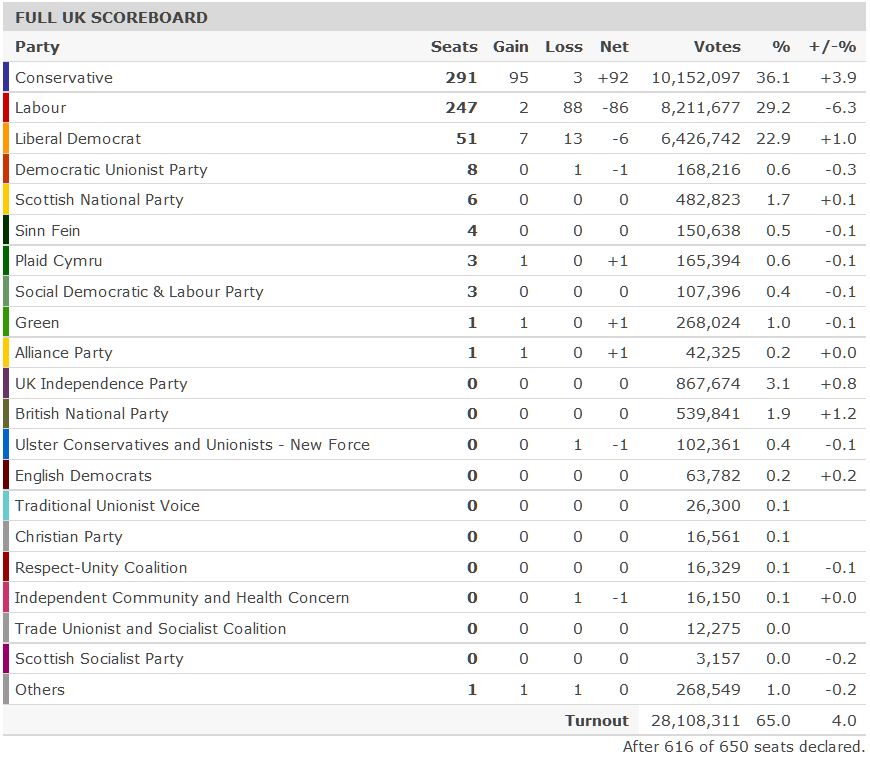Click Conservative votes 10,152,097

[696, 78]
